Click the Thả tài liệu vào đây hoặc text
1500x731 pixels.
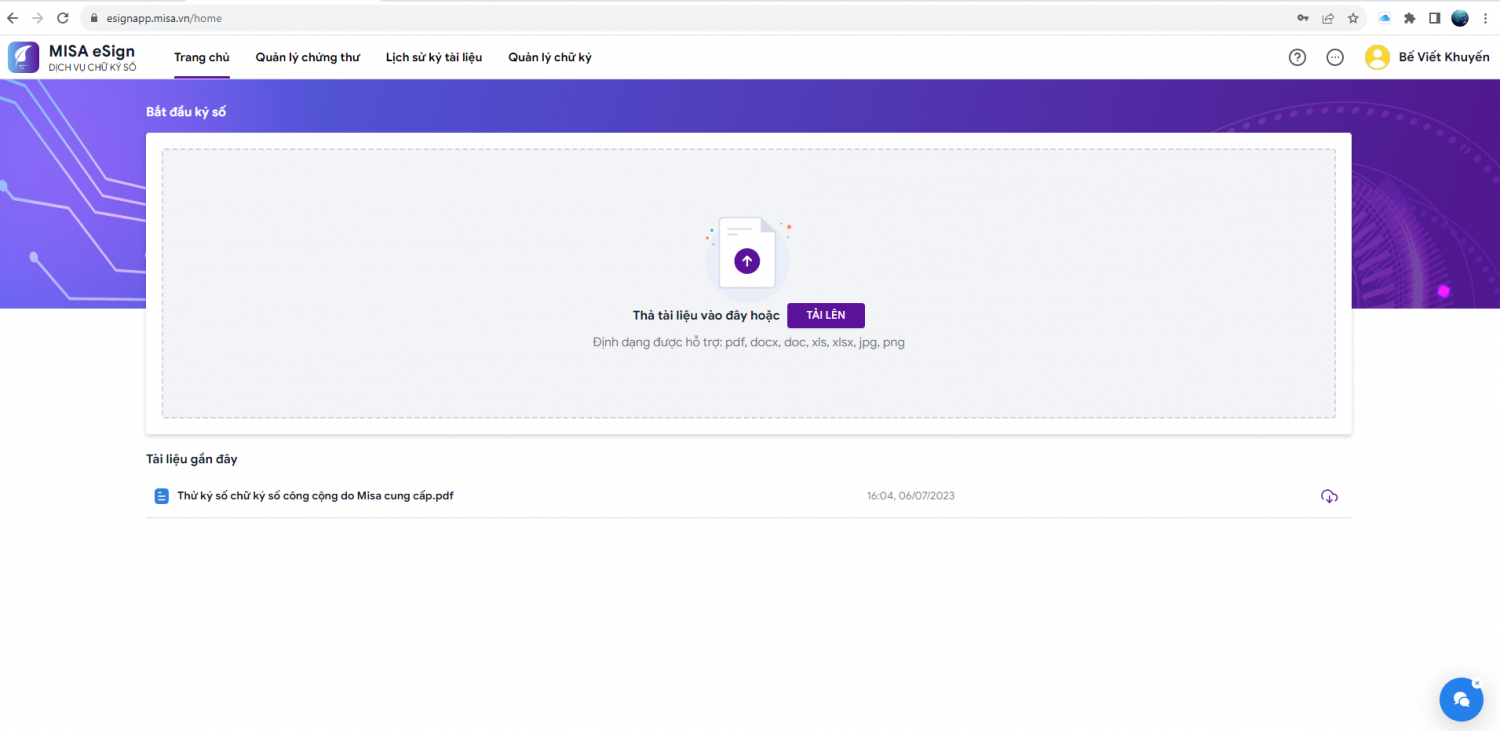(x=706, y=315)
